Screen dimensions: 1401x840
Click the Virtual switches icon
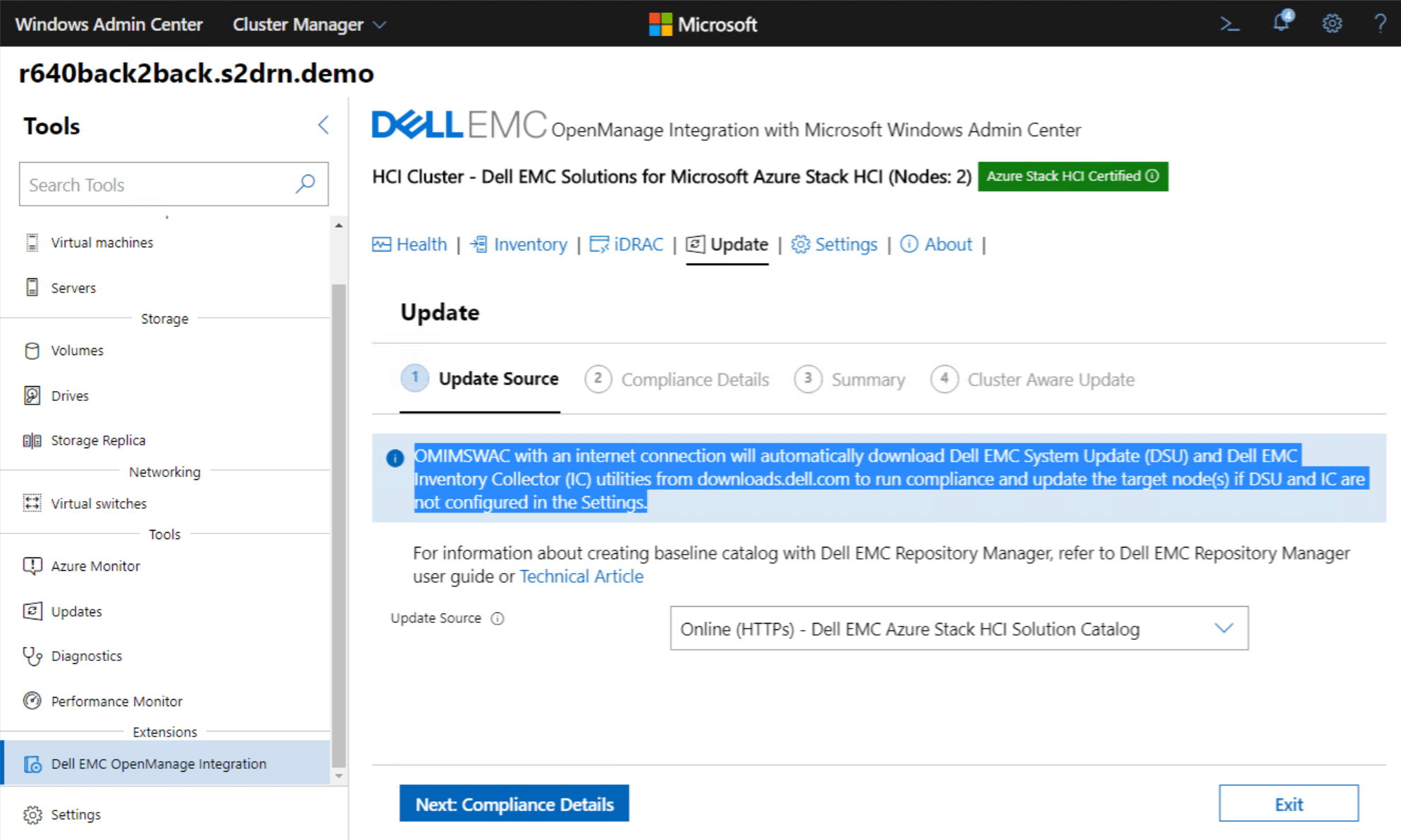point(32,503)
